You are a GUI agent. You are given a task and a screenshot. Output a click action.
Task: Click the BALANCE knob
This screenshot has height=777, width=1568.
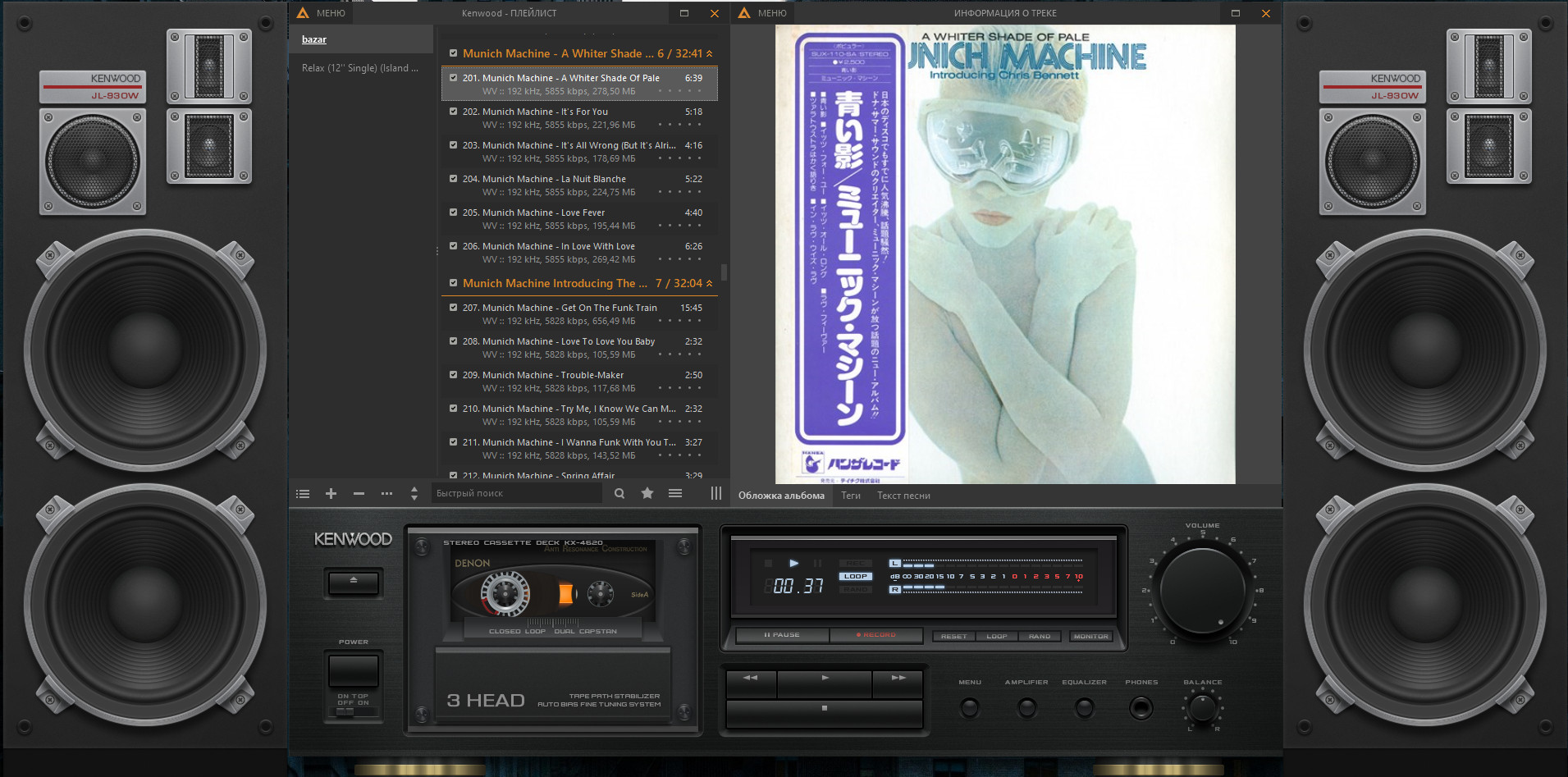click(x=1203, y=707)
